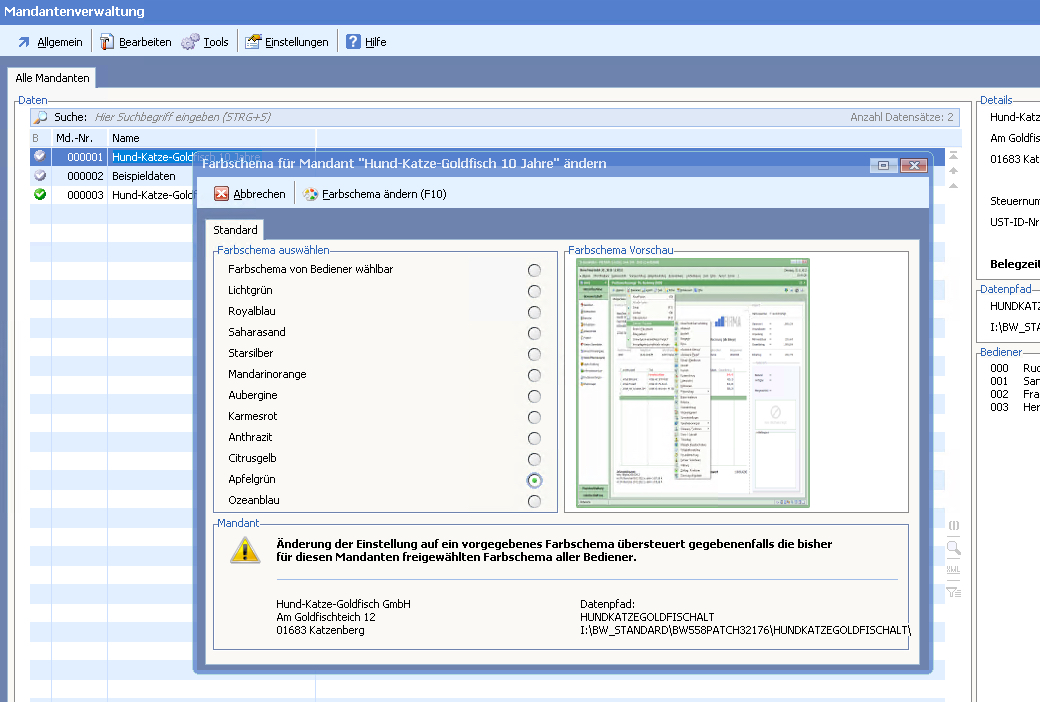Open Tools via the gears icon

click(190, 42)
